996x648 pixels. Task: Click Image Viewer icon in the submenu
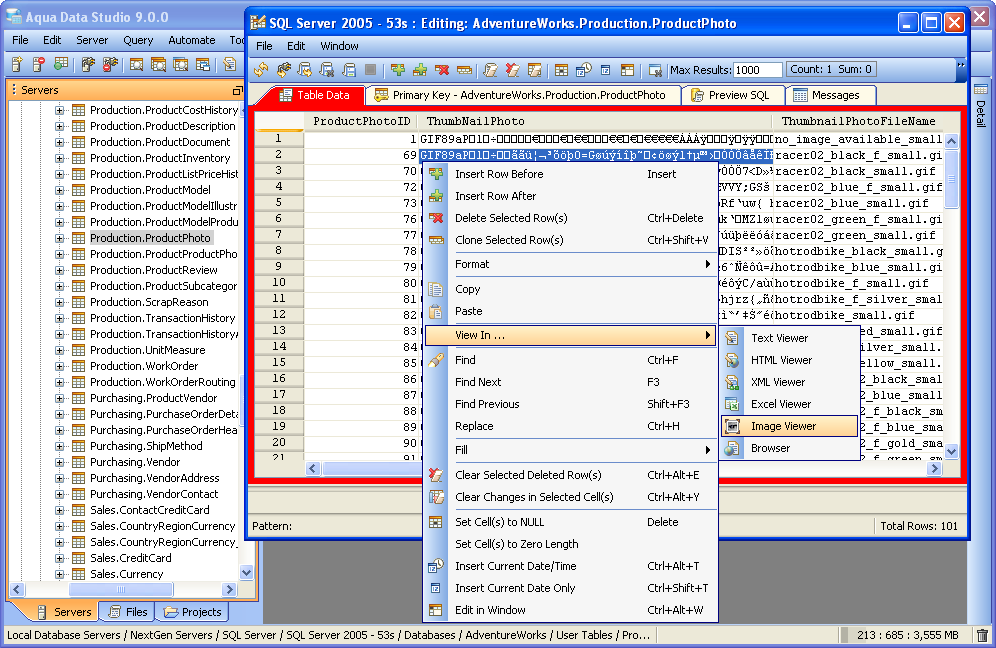click(732, 426)
